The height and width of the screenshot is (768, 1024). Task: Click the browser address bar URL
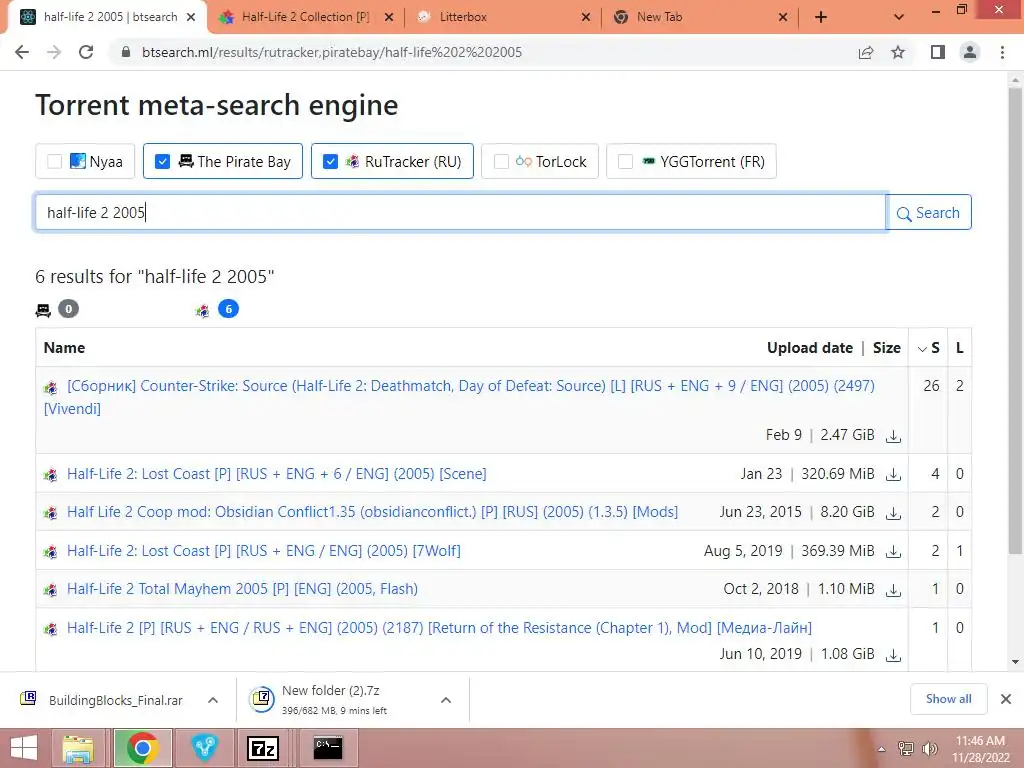[x=332, y=52]
